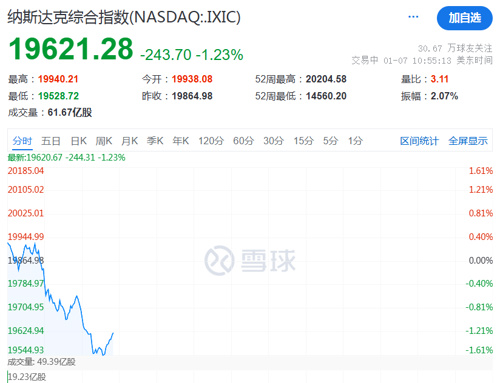Click the percentage axis label 0.00%
Image resolution: width=500 pixels, height=383 pixels.
pyautogui.click(x=481, y=260)
